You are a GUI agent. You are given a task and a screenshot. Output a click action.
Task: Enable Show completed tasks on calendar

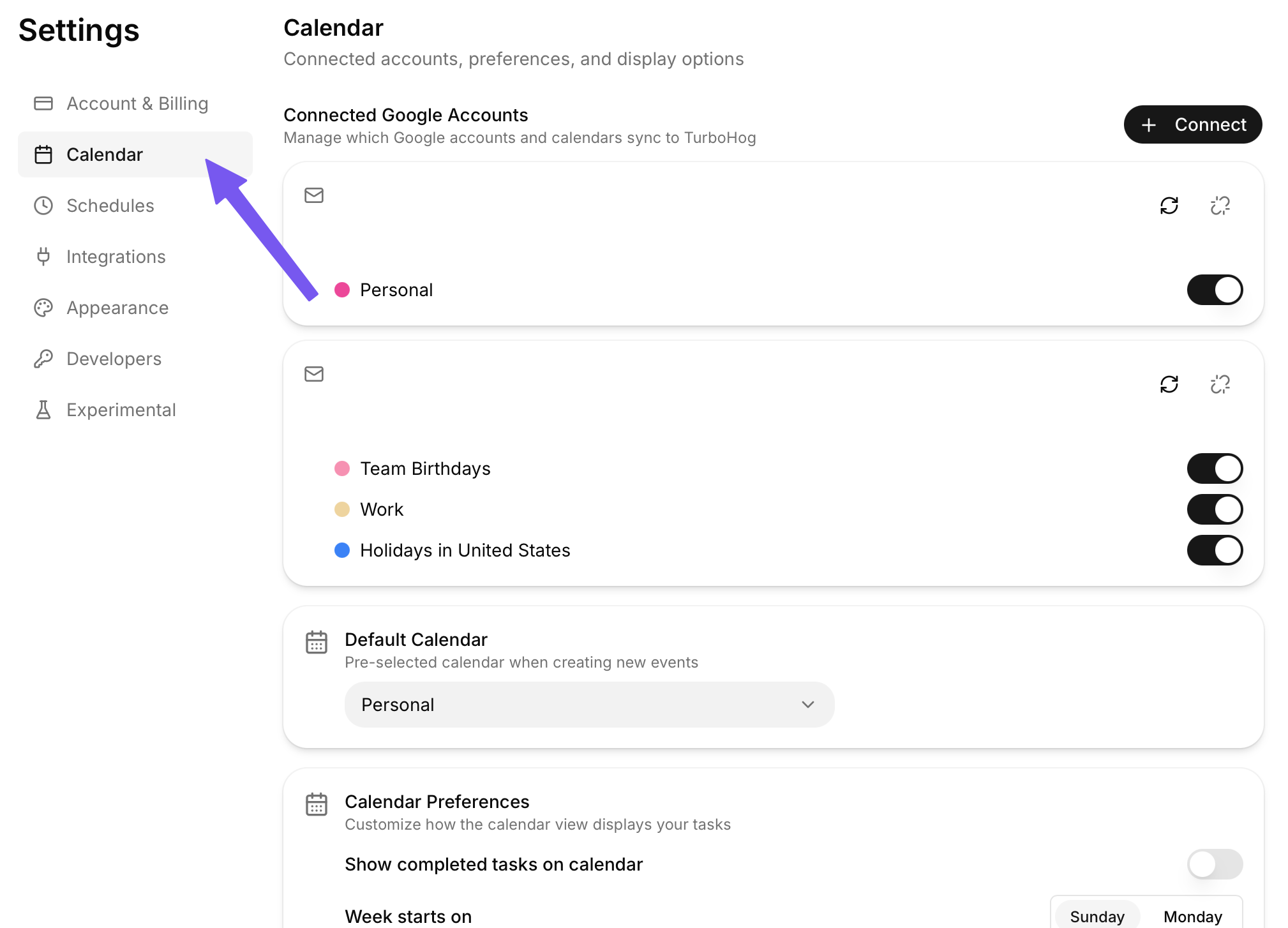click(1215, 864)
